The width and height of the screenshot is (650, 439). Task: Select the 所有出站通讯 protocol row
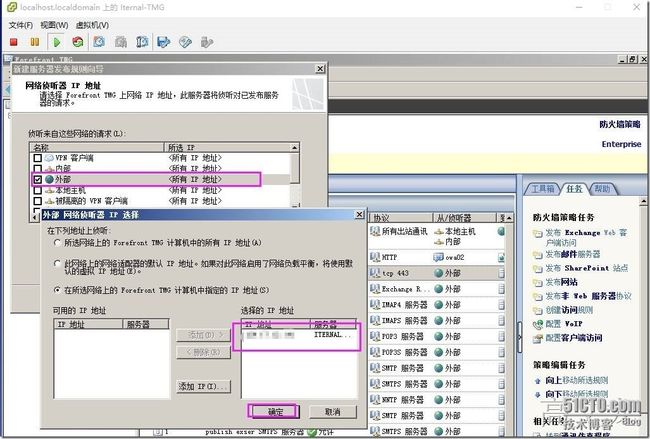437,236
